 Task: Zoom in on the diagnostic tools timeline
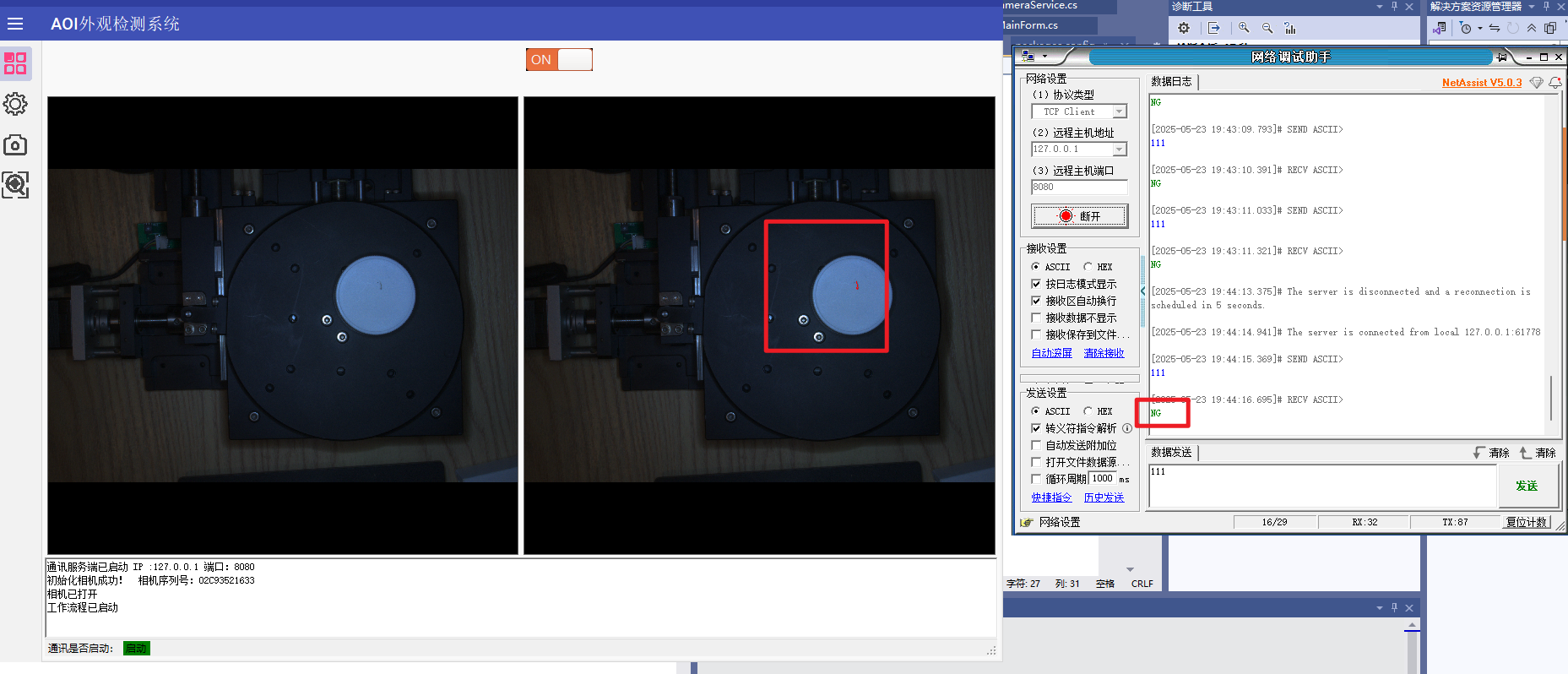click(x=1244, y=28)
